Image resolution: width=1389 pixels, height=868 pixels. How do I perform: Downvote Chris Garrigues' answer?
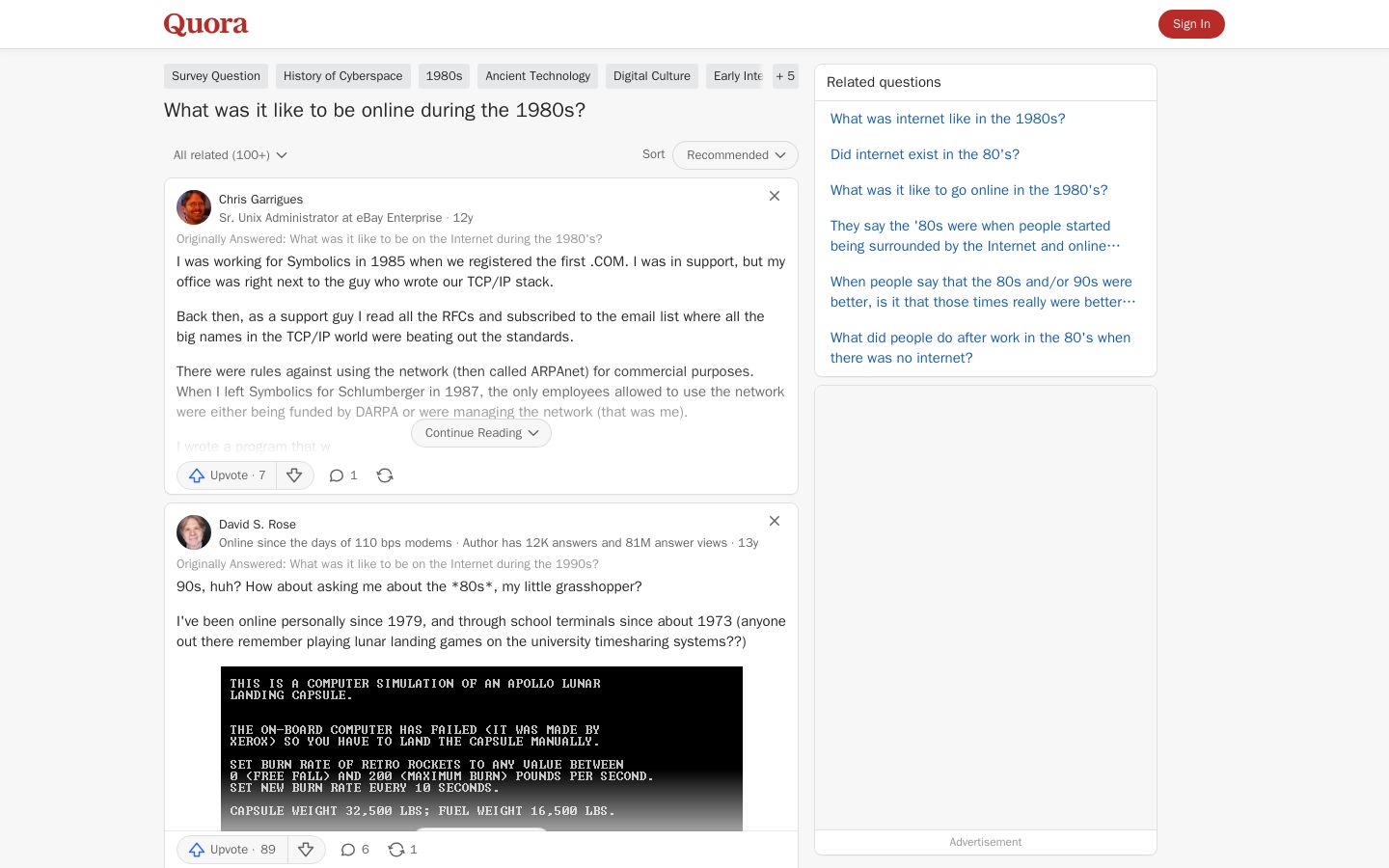point(295,475)
